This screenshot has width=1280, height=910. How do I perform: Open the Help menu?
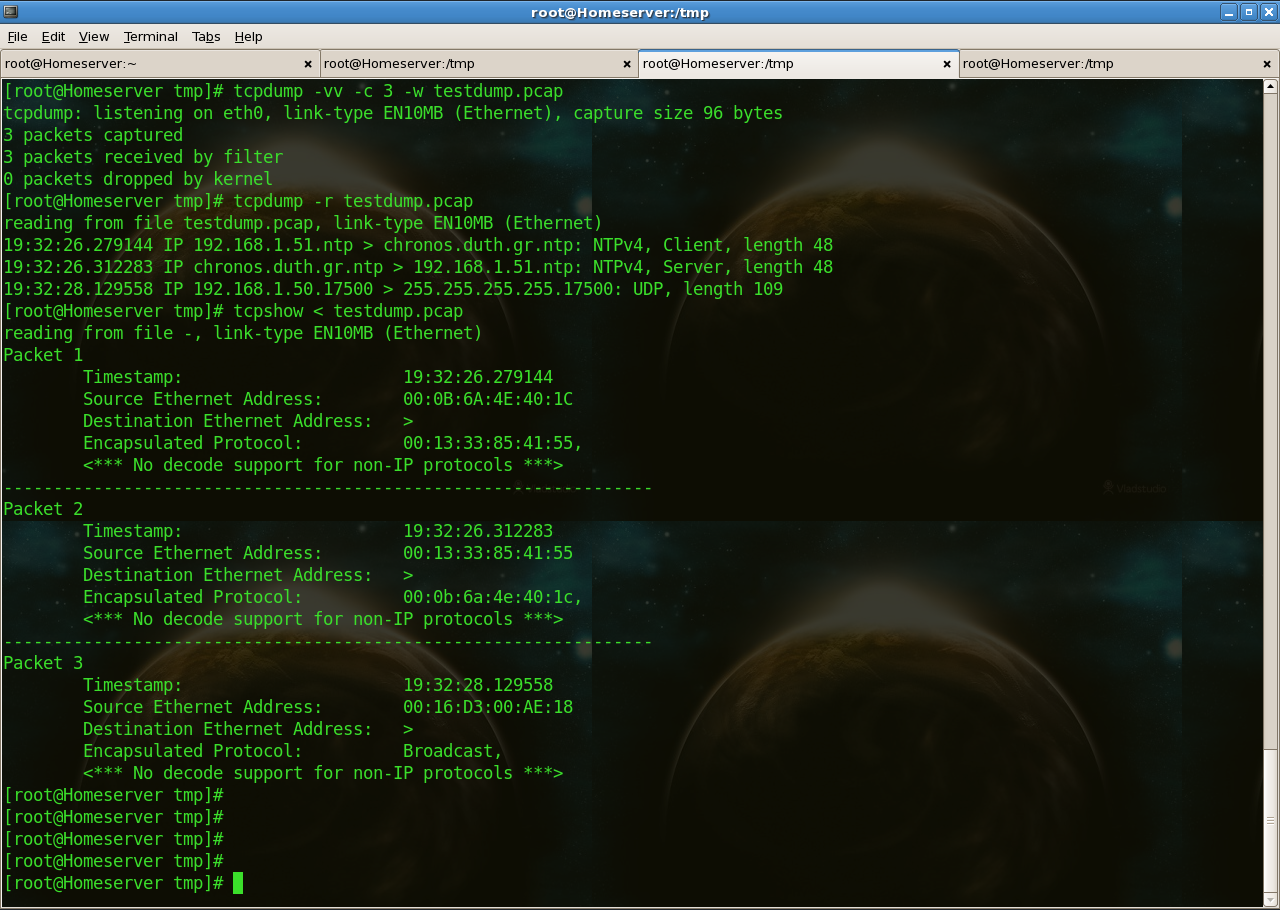click(x=248, y=36)
